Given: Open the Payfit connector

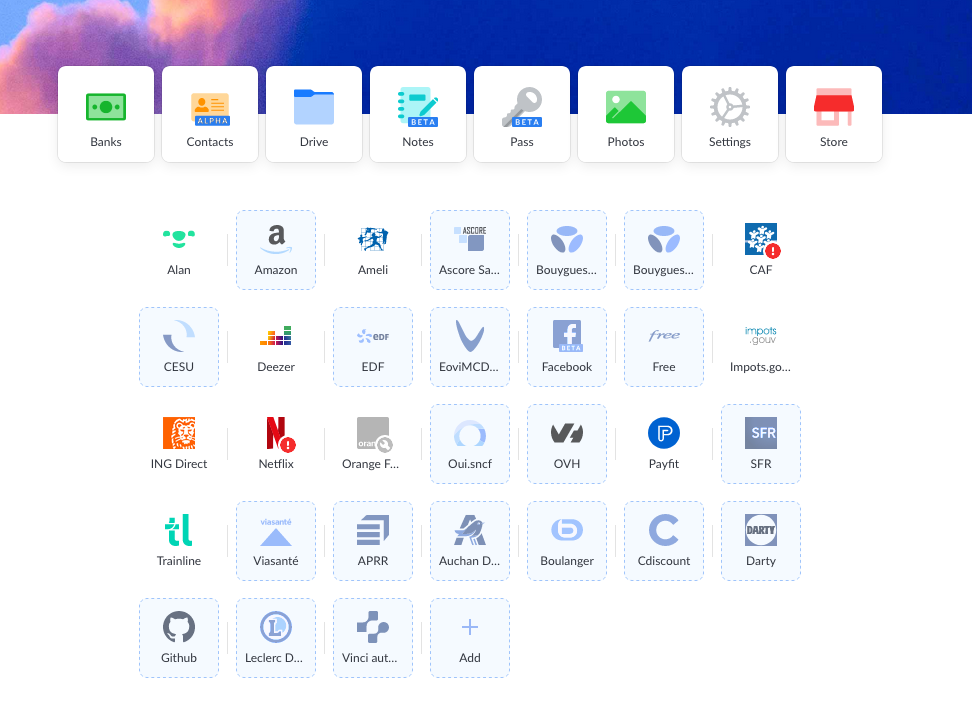Looking at the screenshot, I should coord(664,444).
